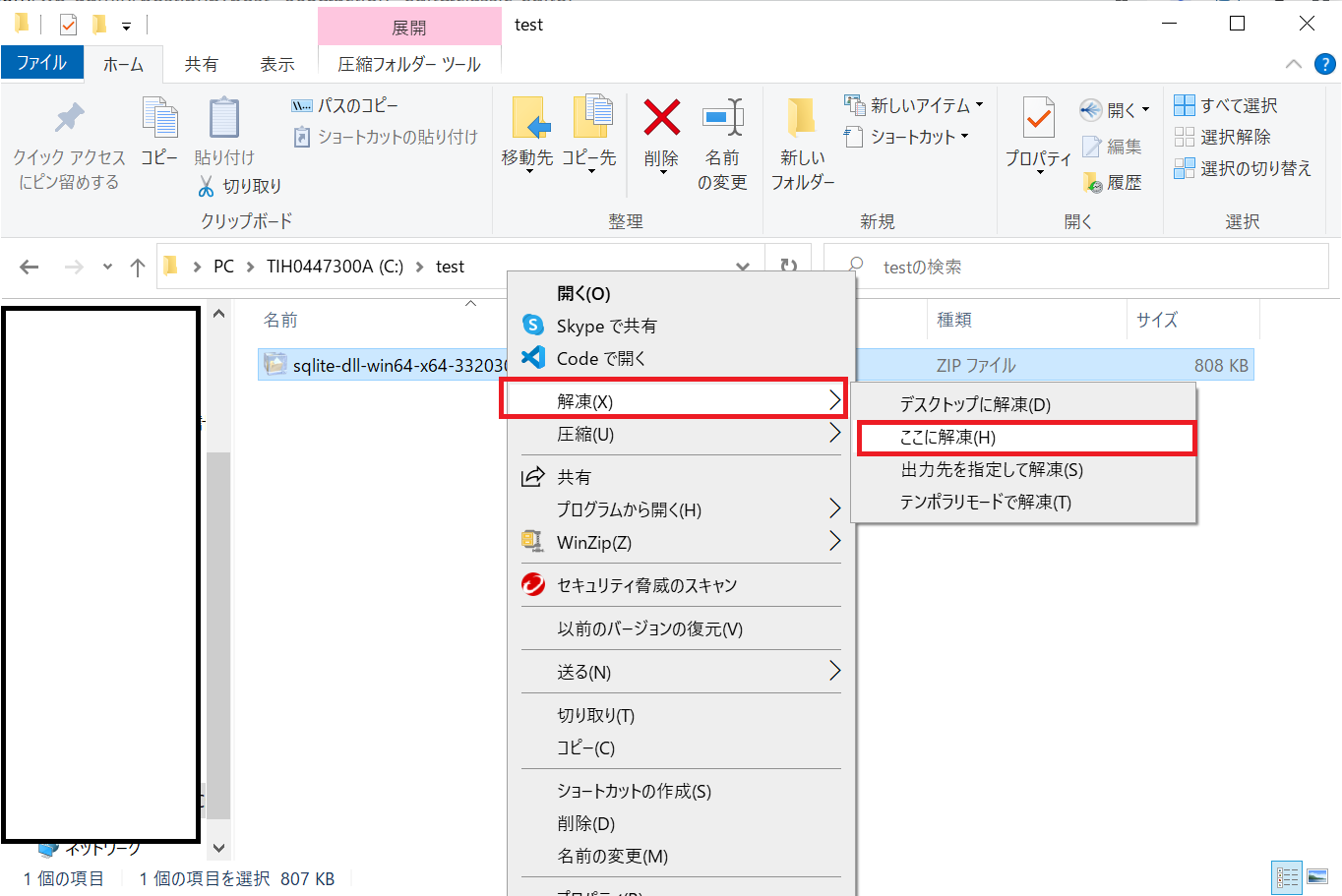
Task: Open the 新しいアイテム dropdown
Action: [x=914, y=105]
